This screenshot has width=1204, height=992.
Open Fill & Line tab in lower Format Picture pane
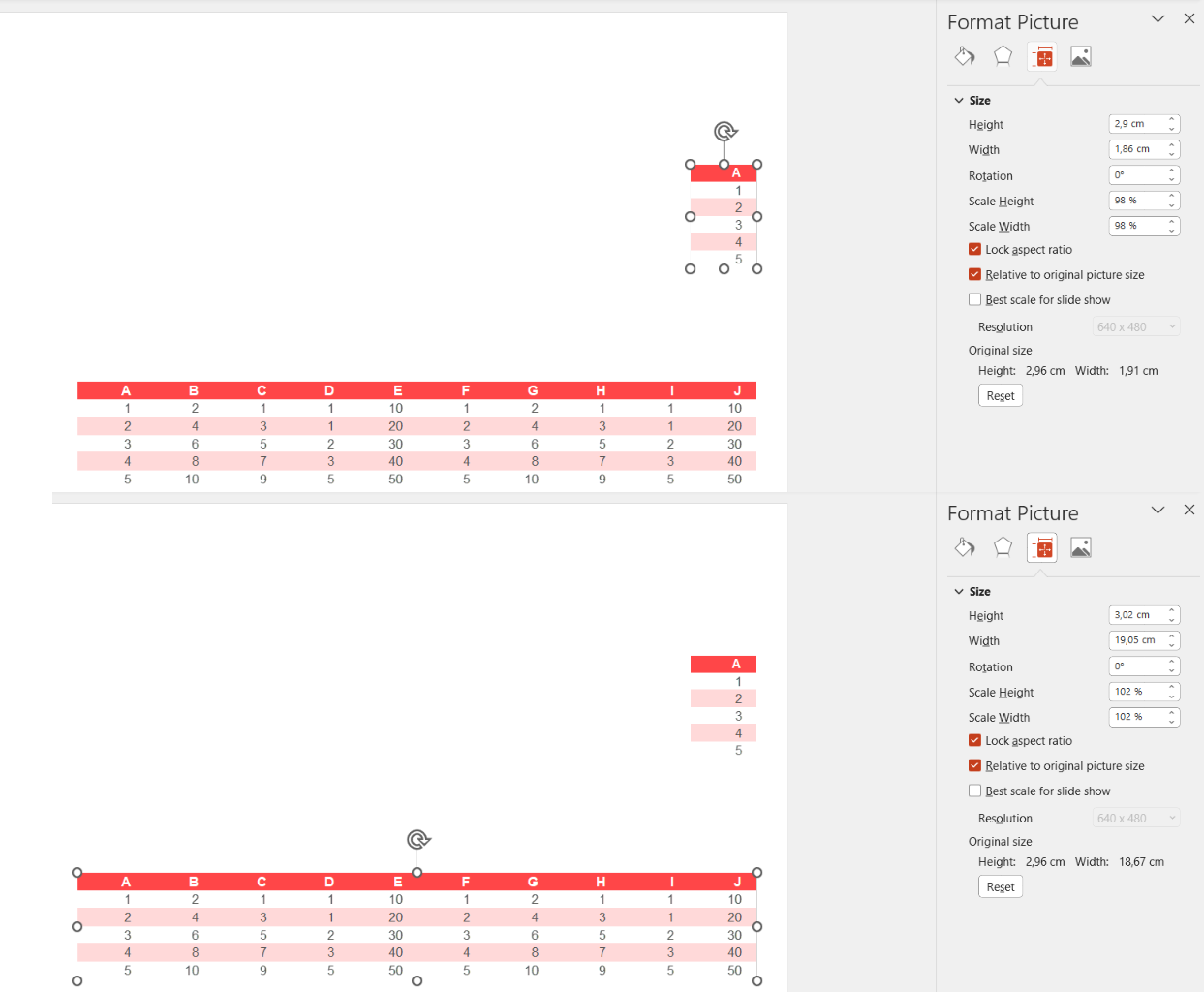point(965,547)
